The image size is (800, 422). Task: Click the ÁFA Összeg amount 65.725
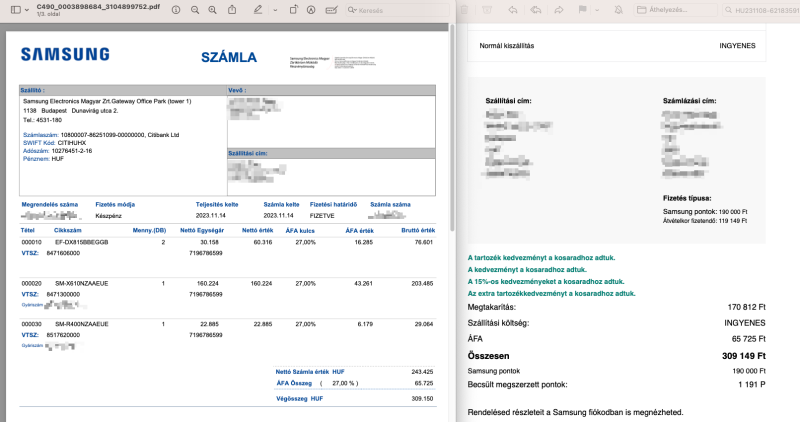click(423, 383)
